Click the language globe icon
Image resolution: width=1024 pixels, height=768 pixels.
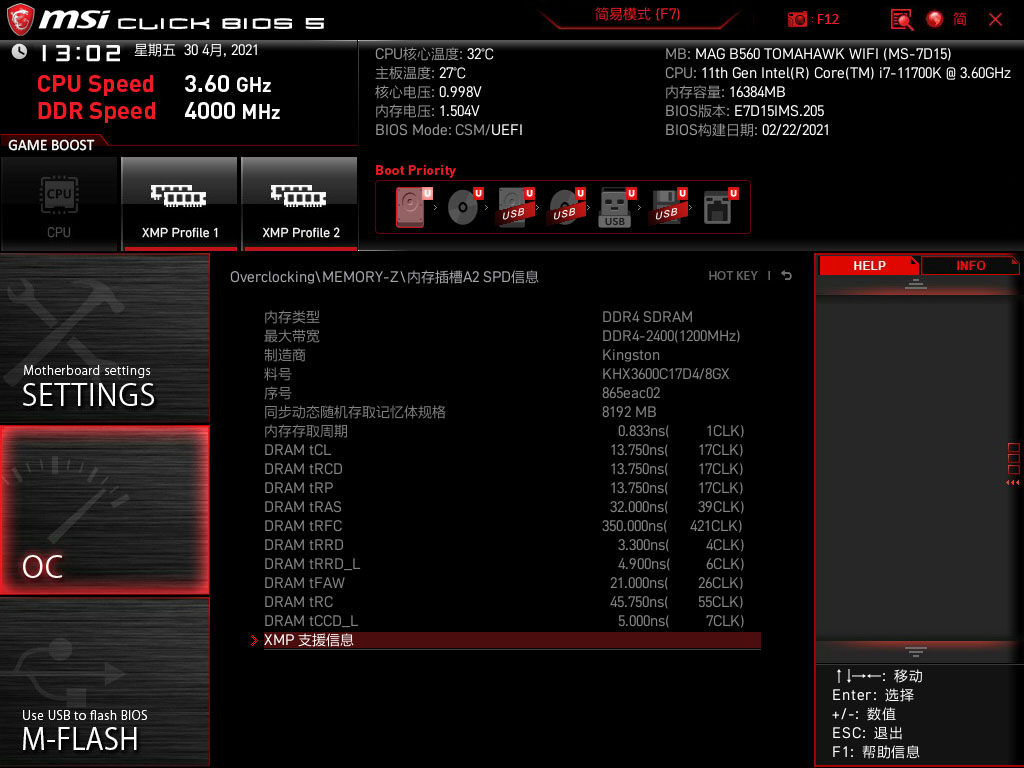tap(935, 19)
